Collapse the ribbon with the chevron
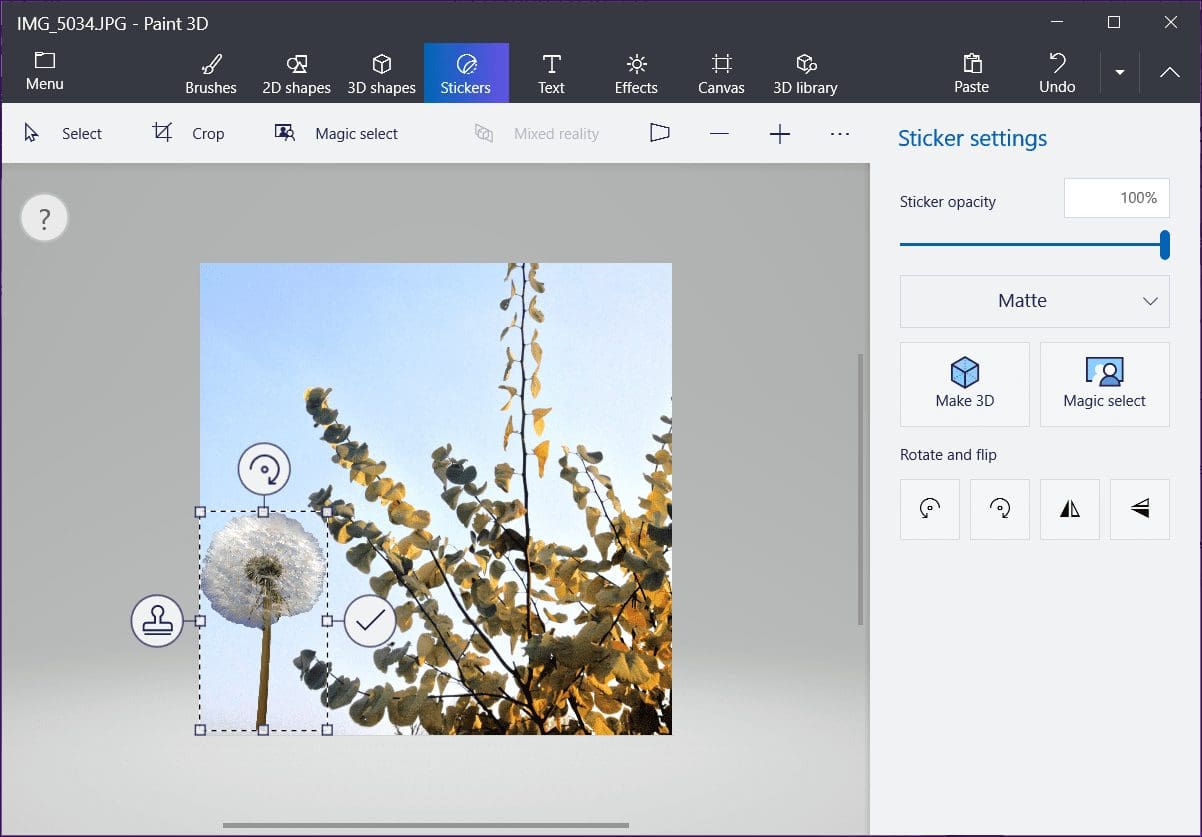Screen dimensions: 1202x837 [1169, 73]
